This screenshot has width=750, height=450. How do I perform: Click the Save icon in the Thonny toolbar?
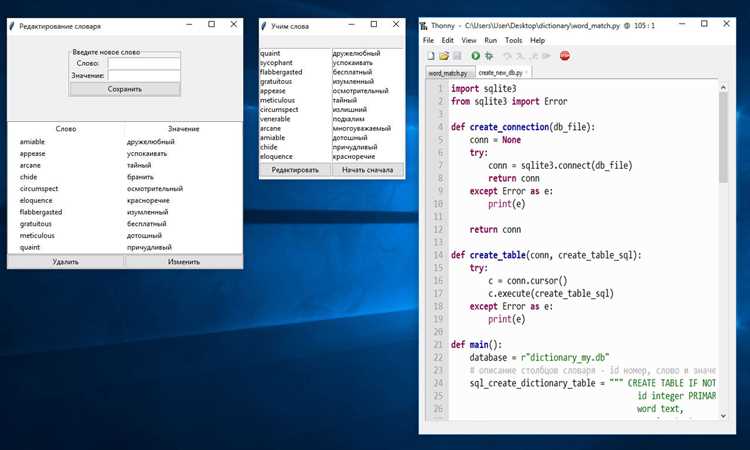point(457,56)
